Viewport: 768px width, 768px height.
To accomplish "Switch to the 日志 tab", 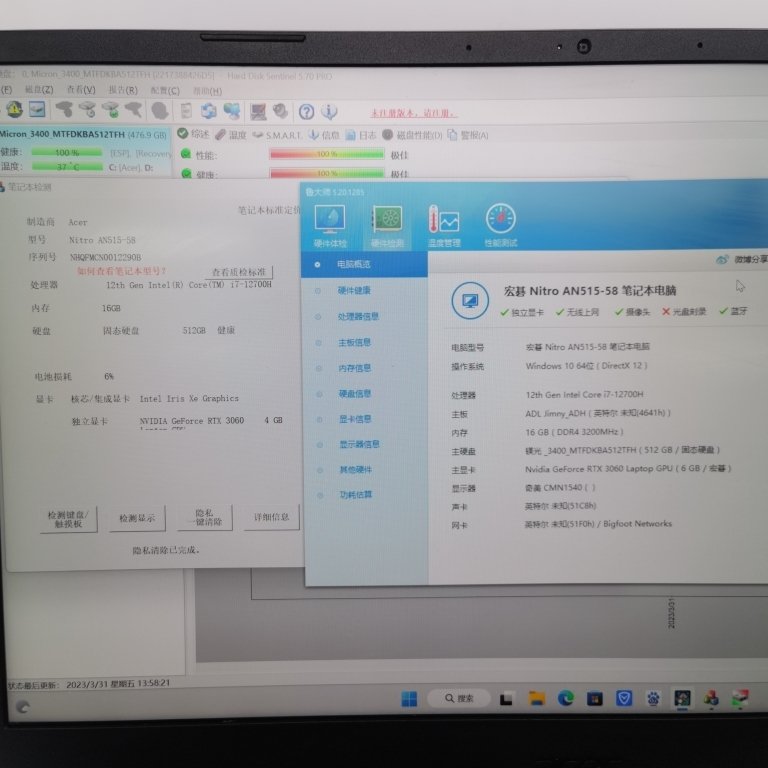I will pos(361,135).
